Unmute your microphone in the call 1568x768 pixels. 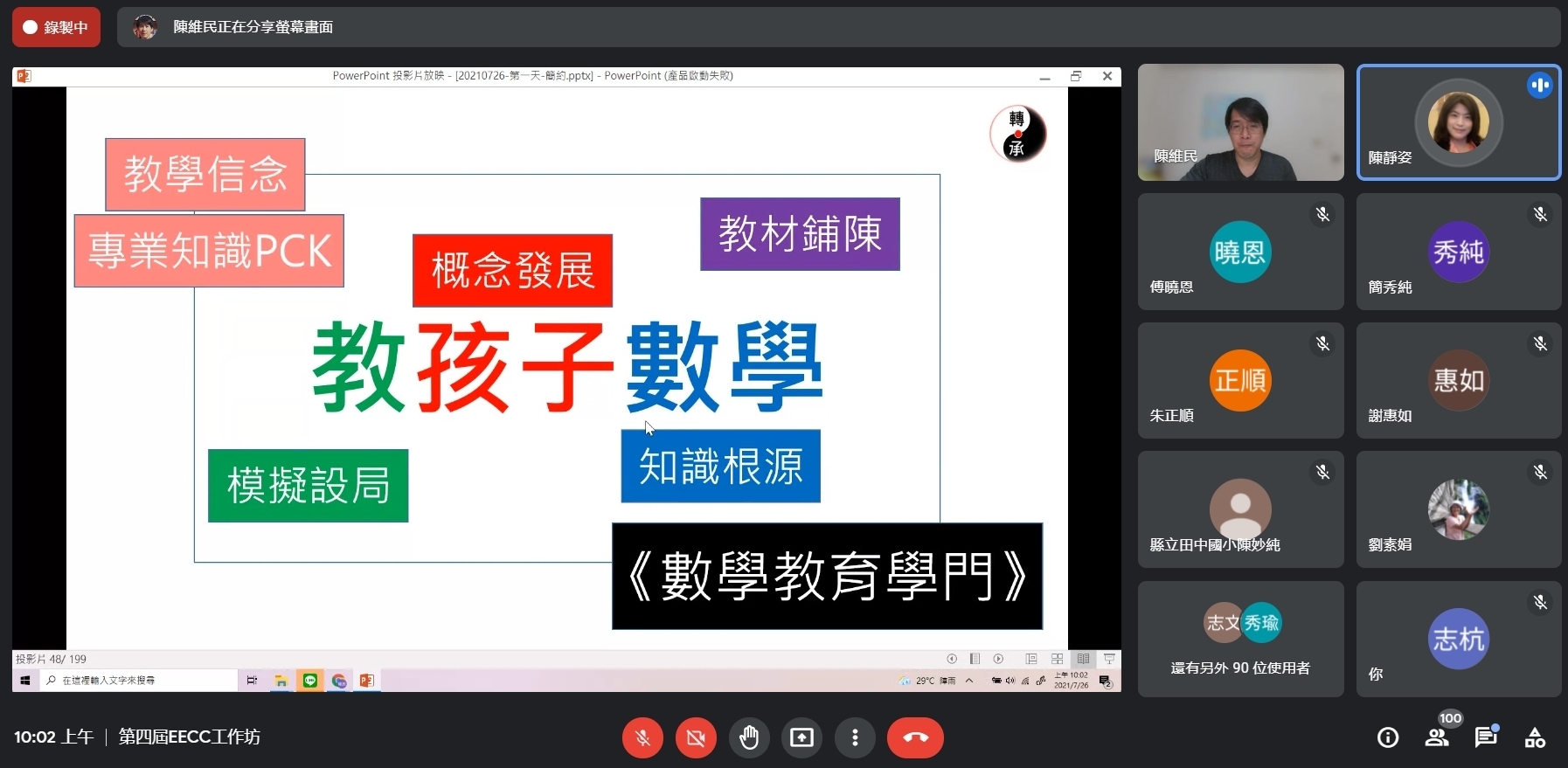pos(642,738)
